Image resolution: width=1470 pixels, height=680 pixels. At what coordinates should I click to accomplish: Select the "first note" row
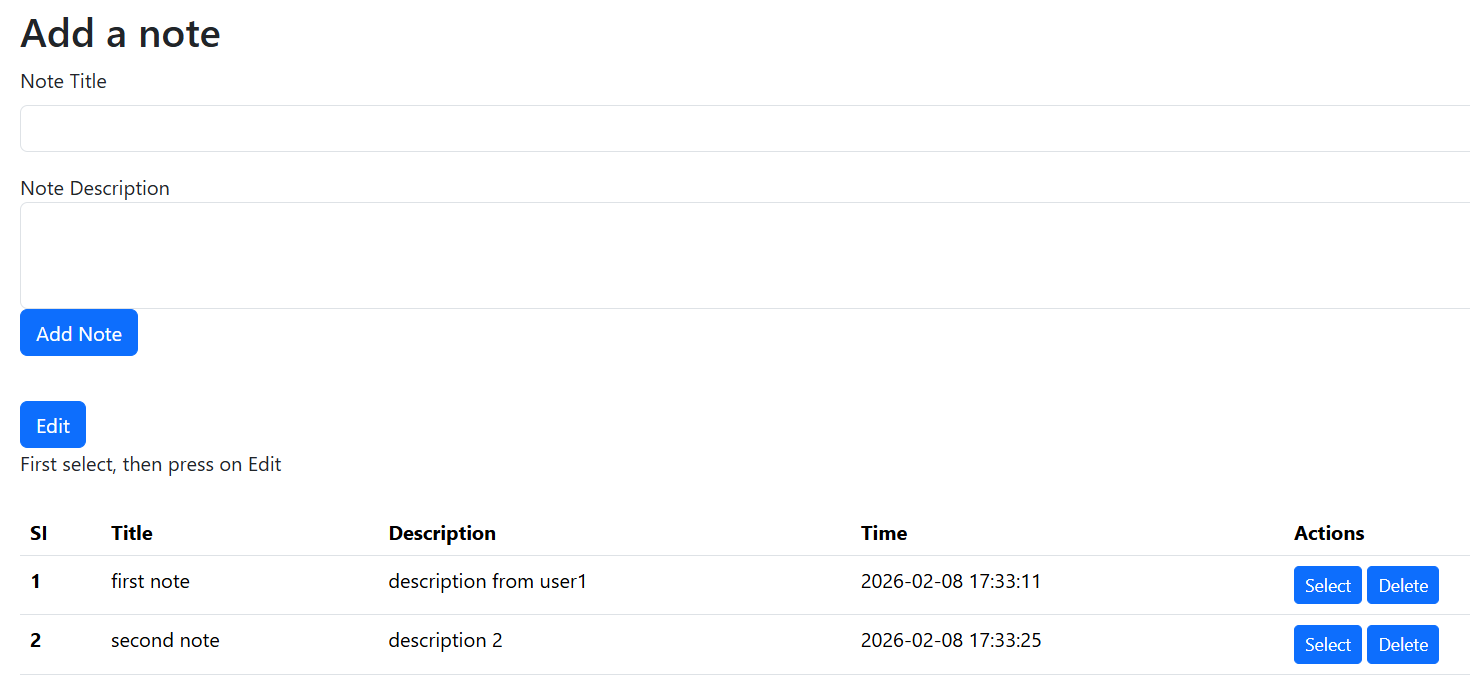pyautogui.click(x=1327, y=586)
